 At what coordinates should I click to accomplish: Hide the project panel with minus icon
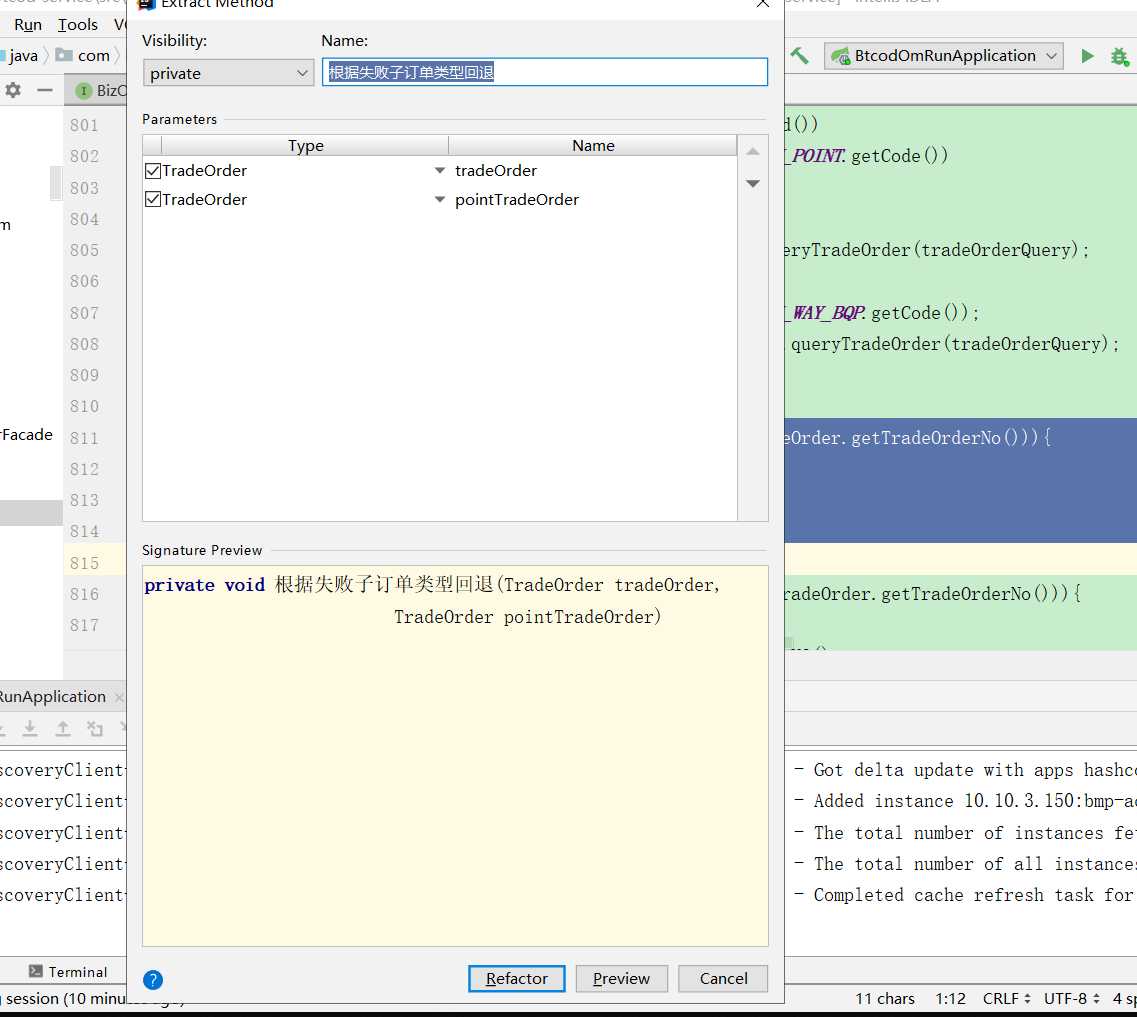45,90
